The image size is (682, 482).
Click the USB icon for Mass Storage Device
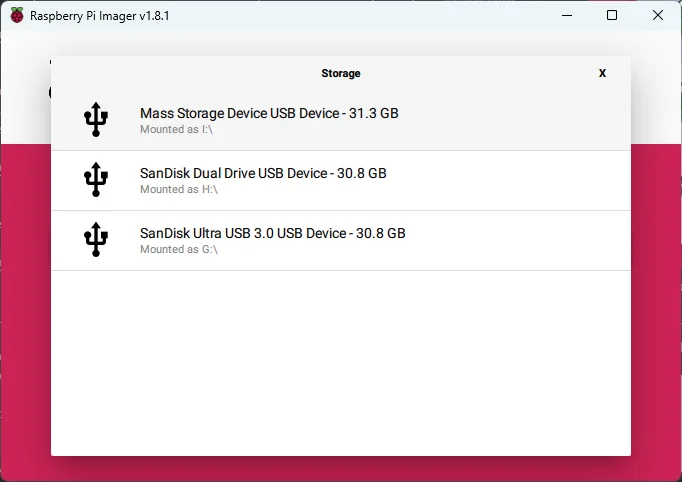point(96,120)
